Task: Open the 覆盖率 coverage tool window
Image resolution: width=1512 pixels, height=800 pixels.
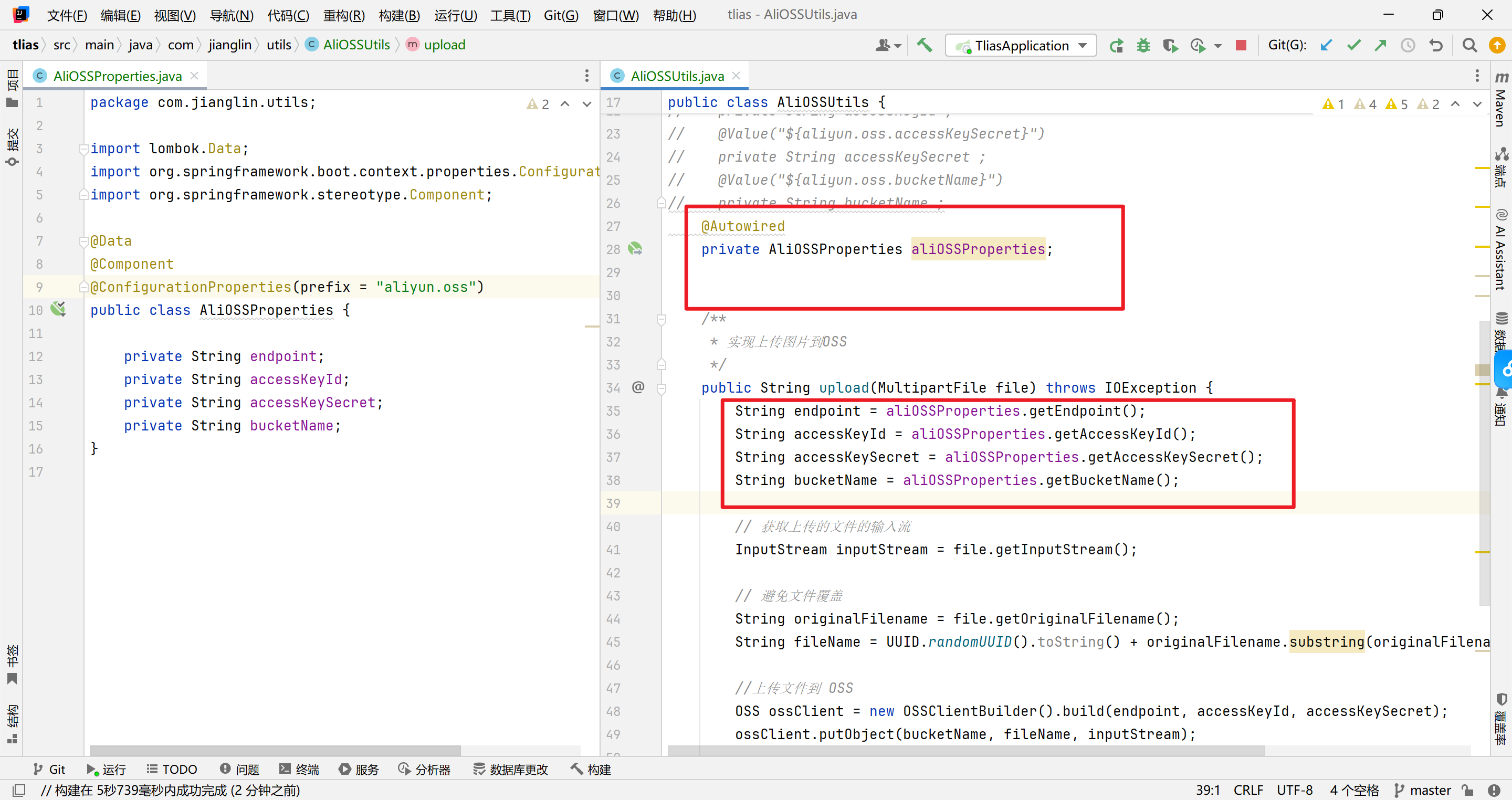Action: pos(1501,720)
